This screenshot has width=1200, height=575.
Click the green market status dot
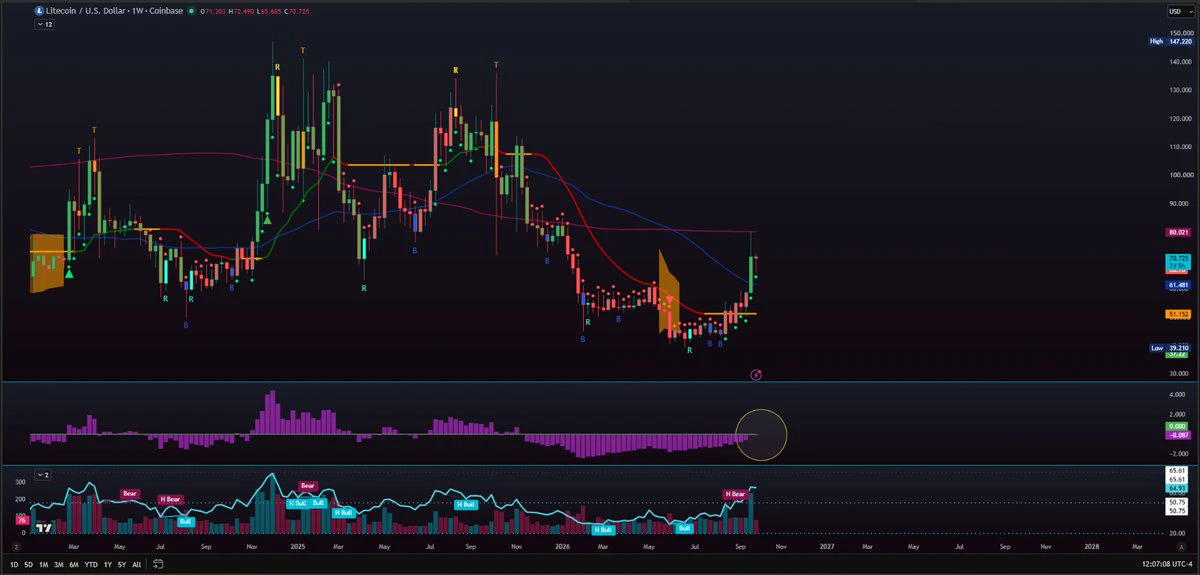191,11
